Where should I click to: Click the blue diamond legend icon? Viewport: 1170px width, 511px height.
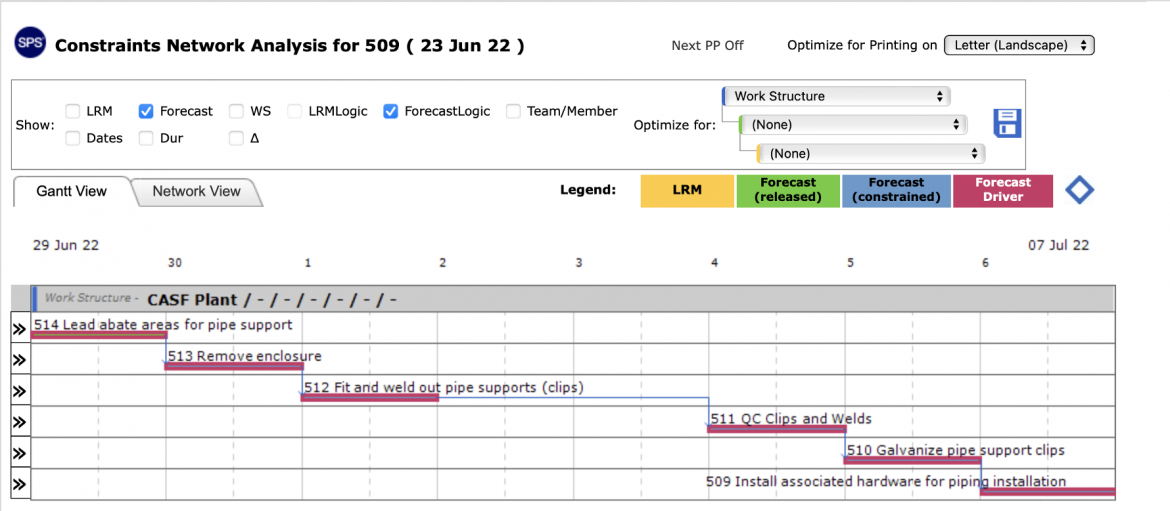1079,191
